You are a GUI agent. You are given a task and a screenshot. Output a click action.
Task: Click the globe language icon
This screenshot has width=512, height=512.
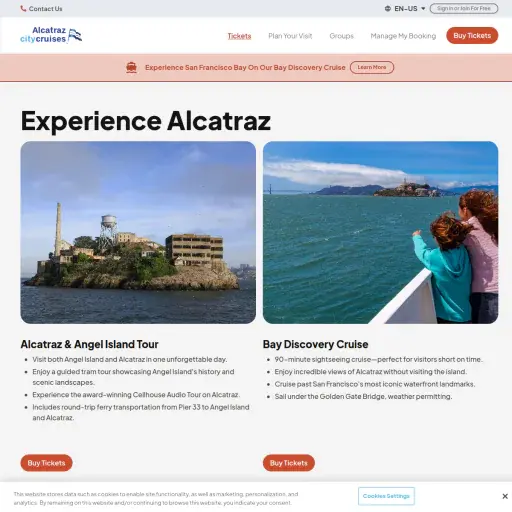coord(388,9)
